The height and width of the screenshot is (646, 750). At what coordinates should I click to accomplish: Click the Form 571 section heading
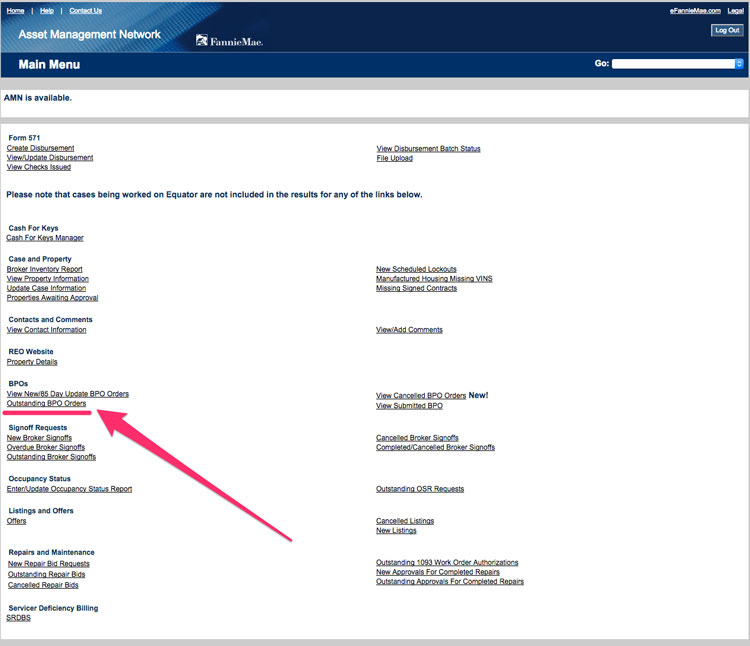pyautogui.click(x=24, y=138)
